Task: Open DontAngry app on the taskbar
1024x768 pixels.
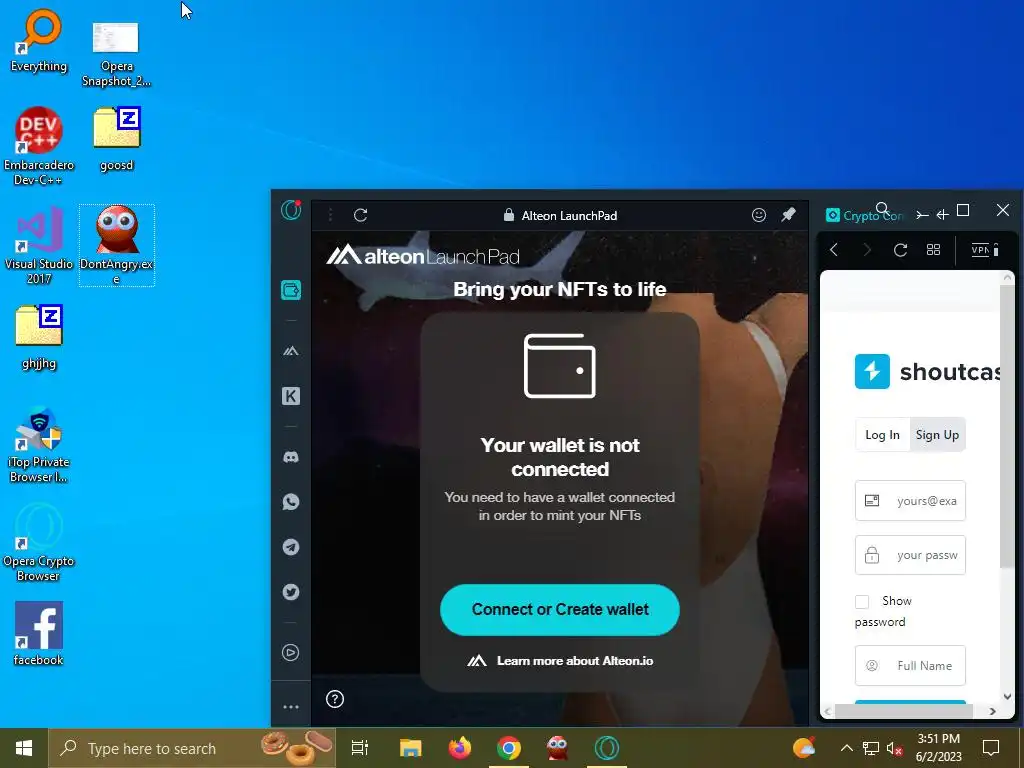Action: [557, 748]
